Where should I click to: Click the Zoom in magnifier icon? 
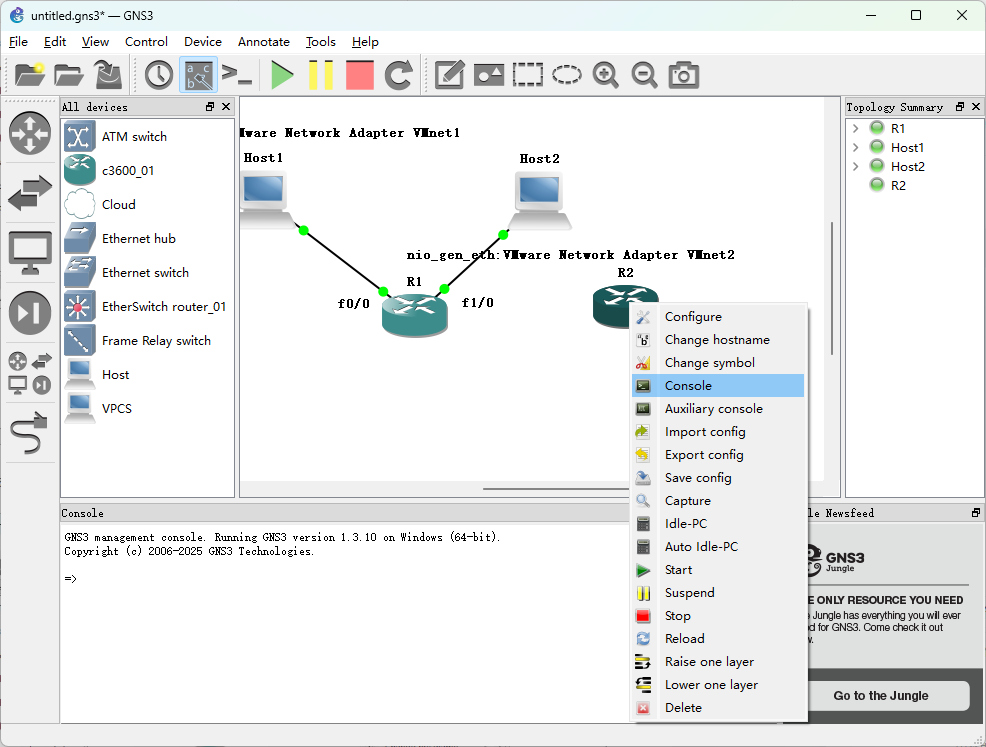click(606, 75)
